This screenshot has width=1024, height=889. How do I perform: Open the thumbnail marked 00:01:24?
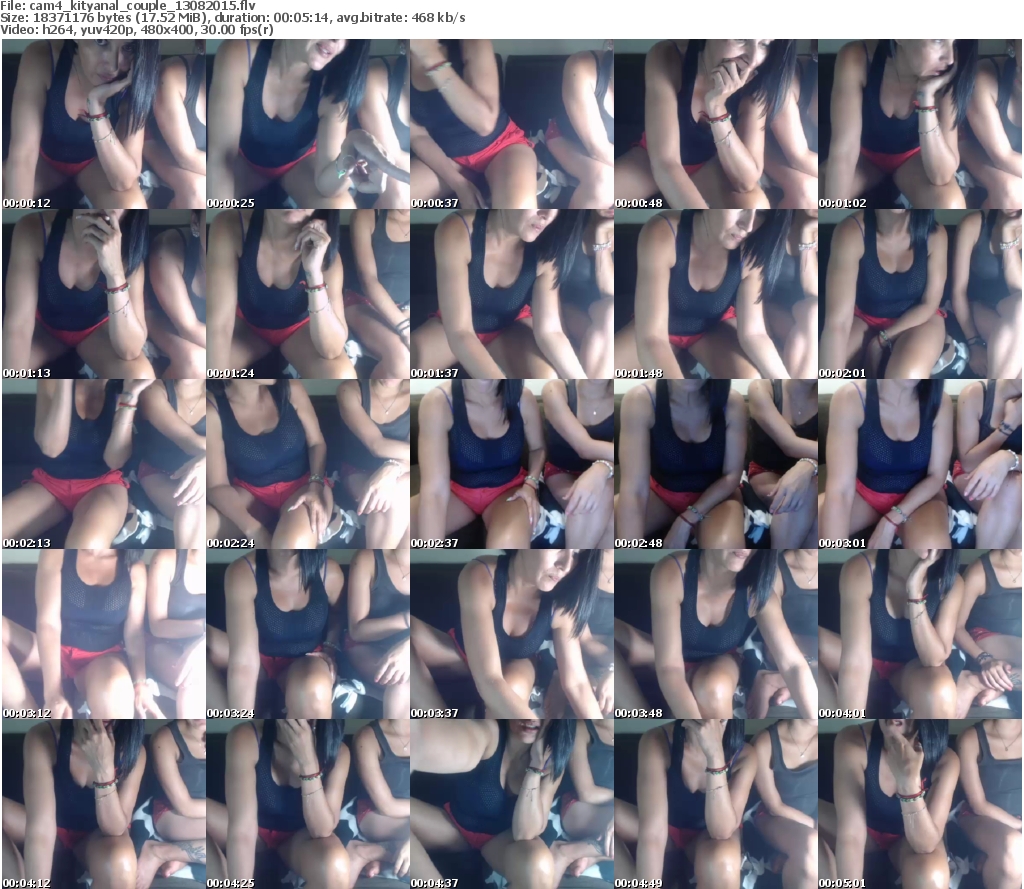308,294
